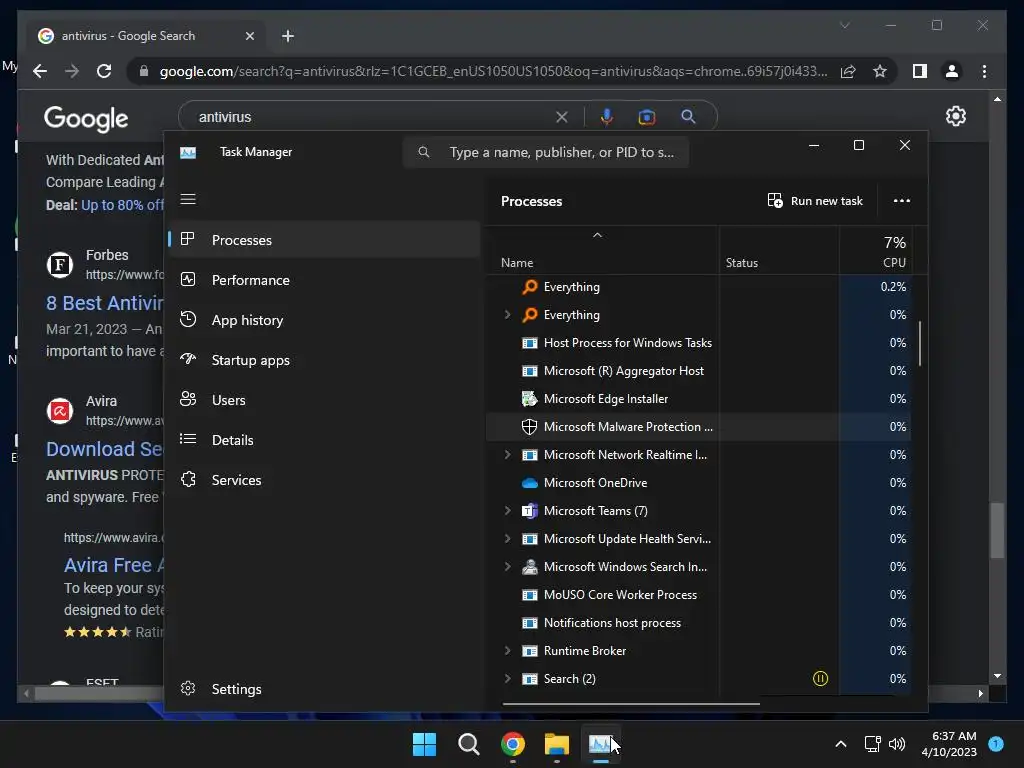
Task: Select Host Process for Windows Tasks row
Action: 699,343
